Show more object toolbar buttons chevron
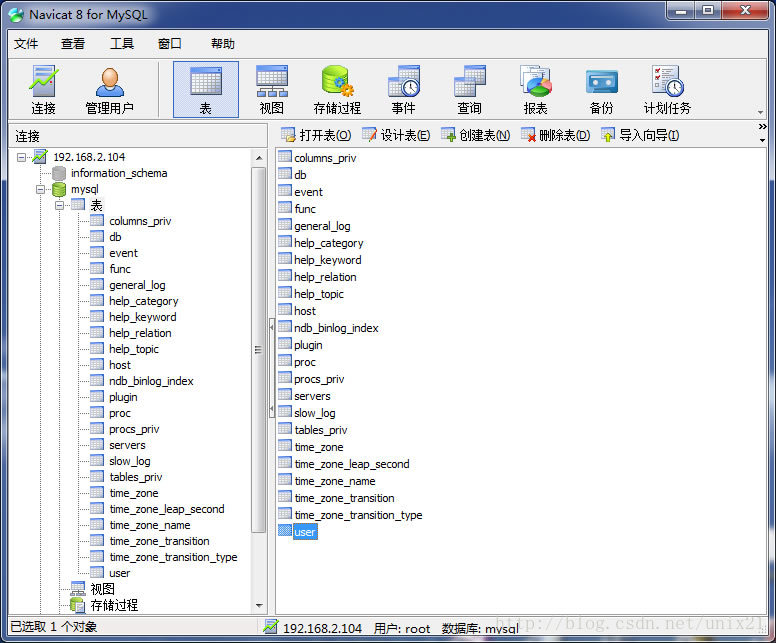The height and width of the screenshot is (643, 776). click(x=762, y=127)
